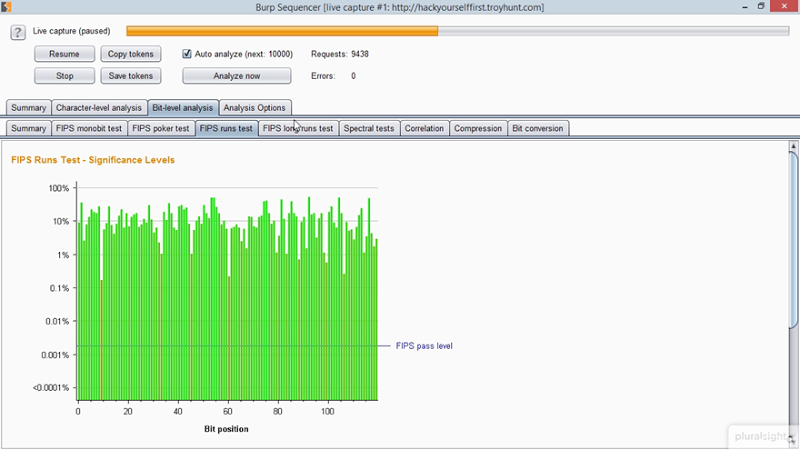Viewport: 800px width, 450px height.
Task: Click the Save tokens button
Action: click(x=131, y=76)
